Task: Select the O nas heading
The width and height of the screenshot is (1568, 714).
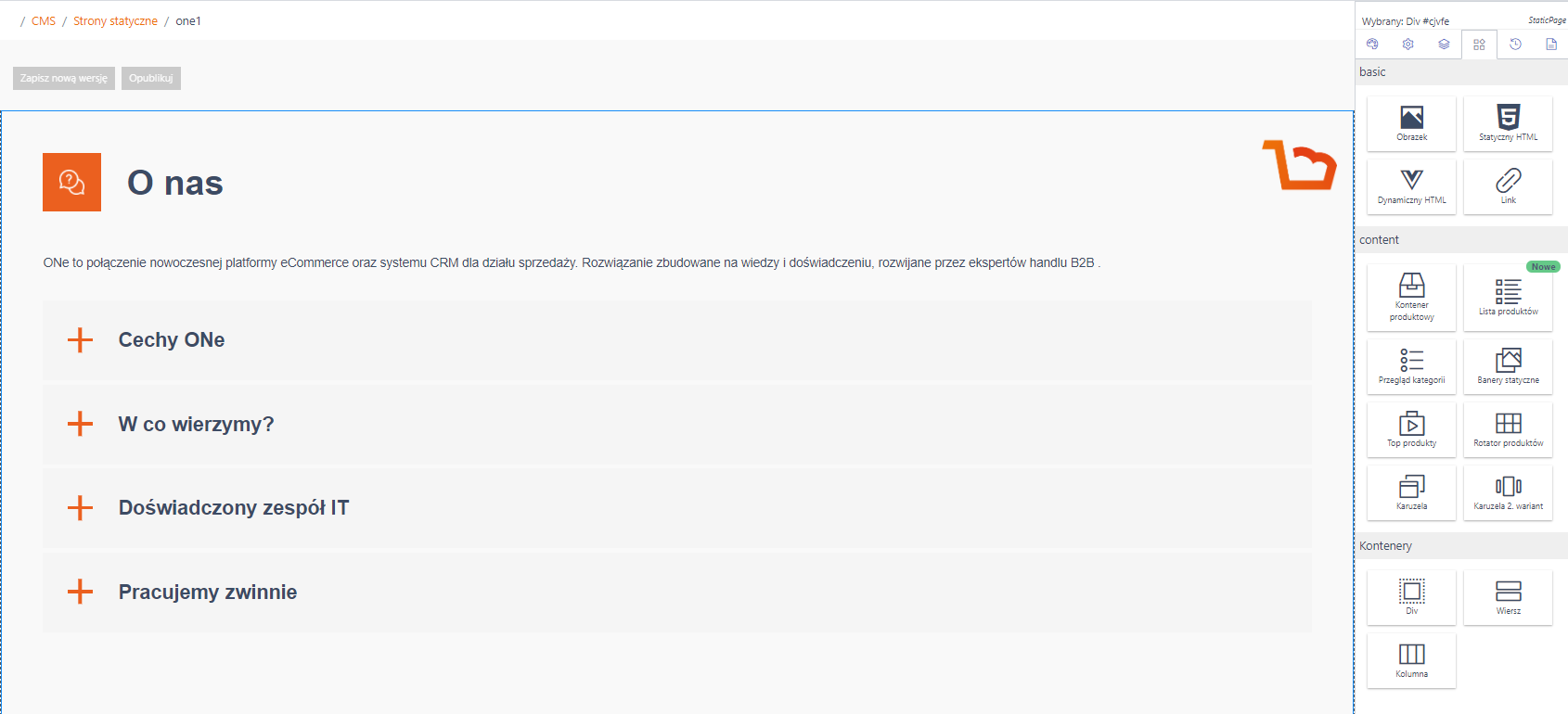Action: 175,183
